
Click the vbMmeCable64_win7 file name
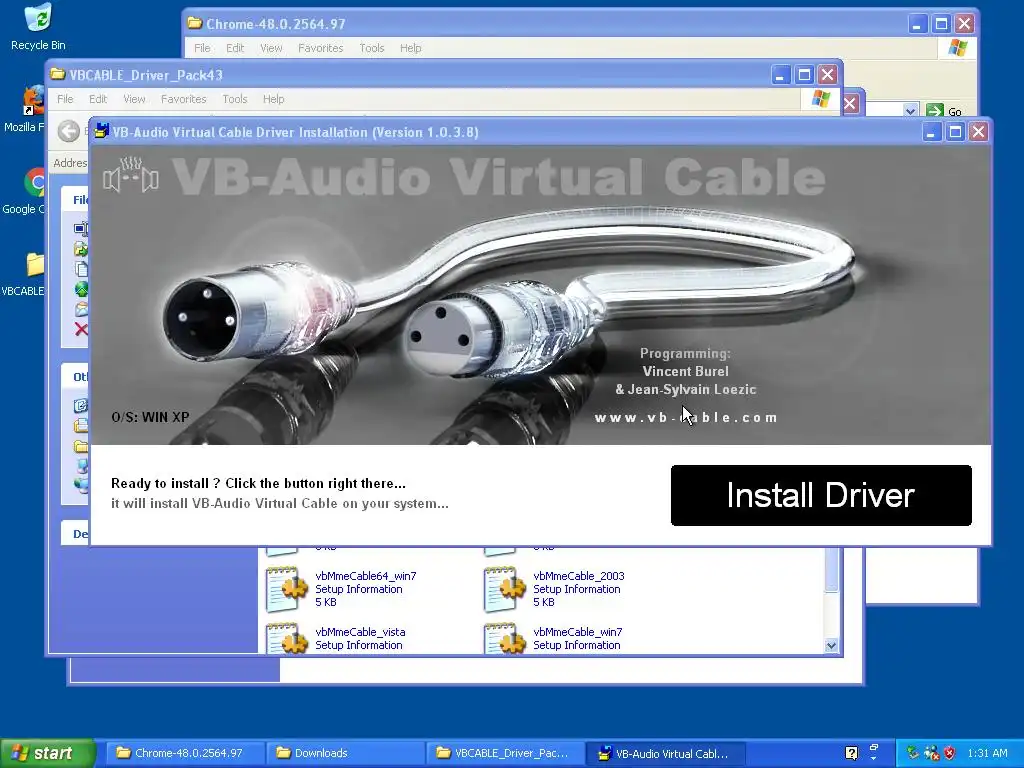pos(366,576)
